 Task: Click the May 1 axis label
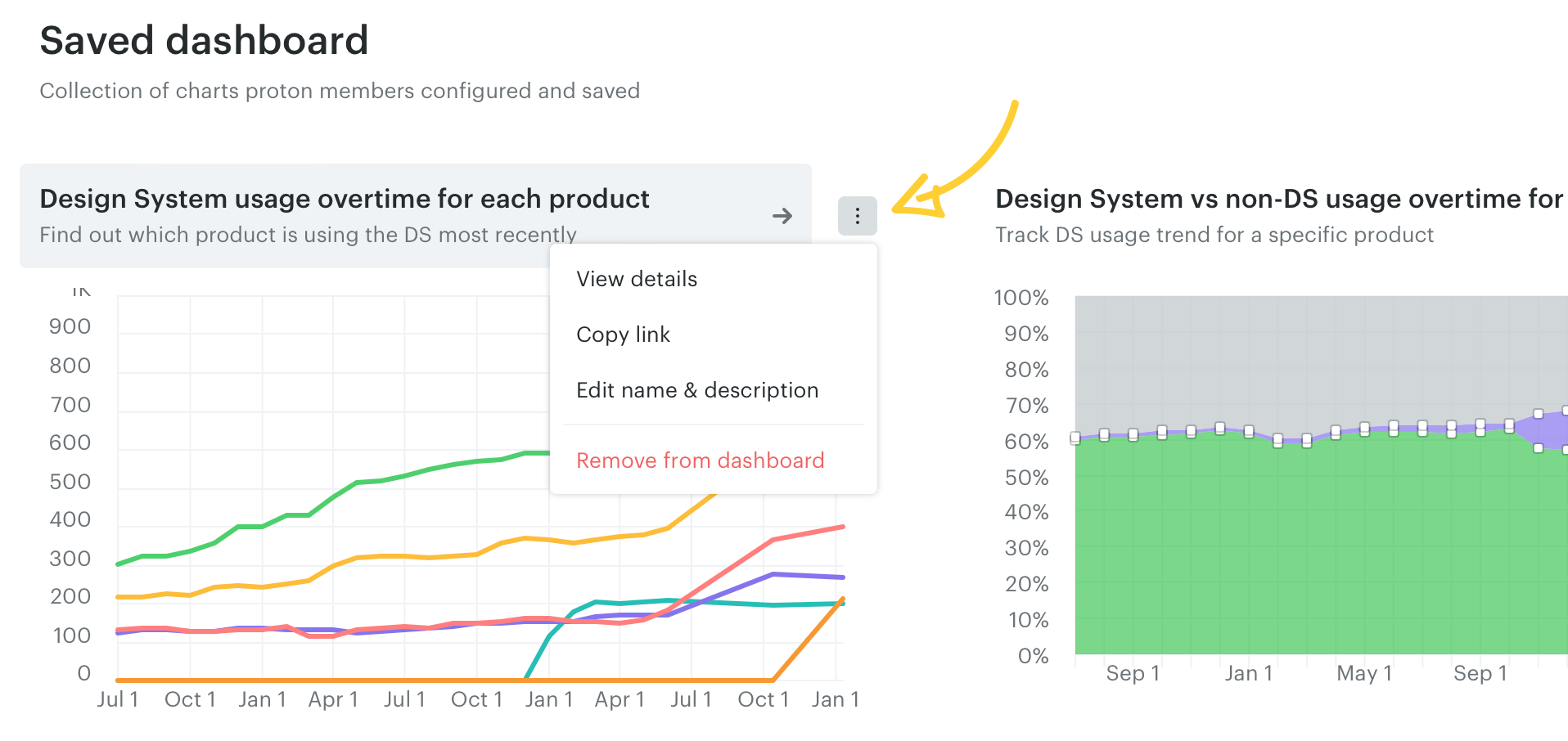(x=1363, y=673)
